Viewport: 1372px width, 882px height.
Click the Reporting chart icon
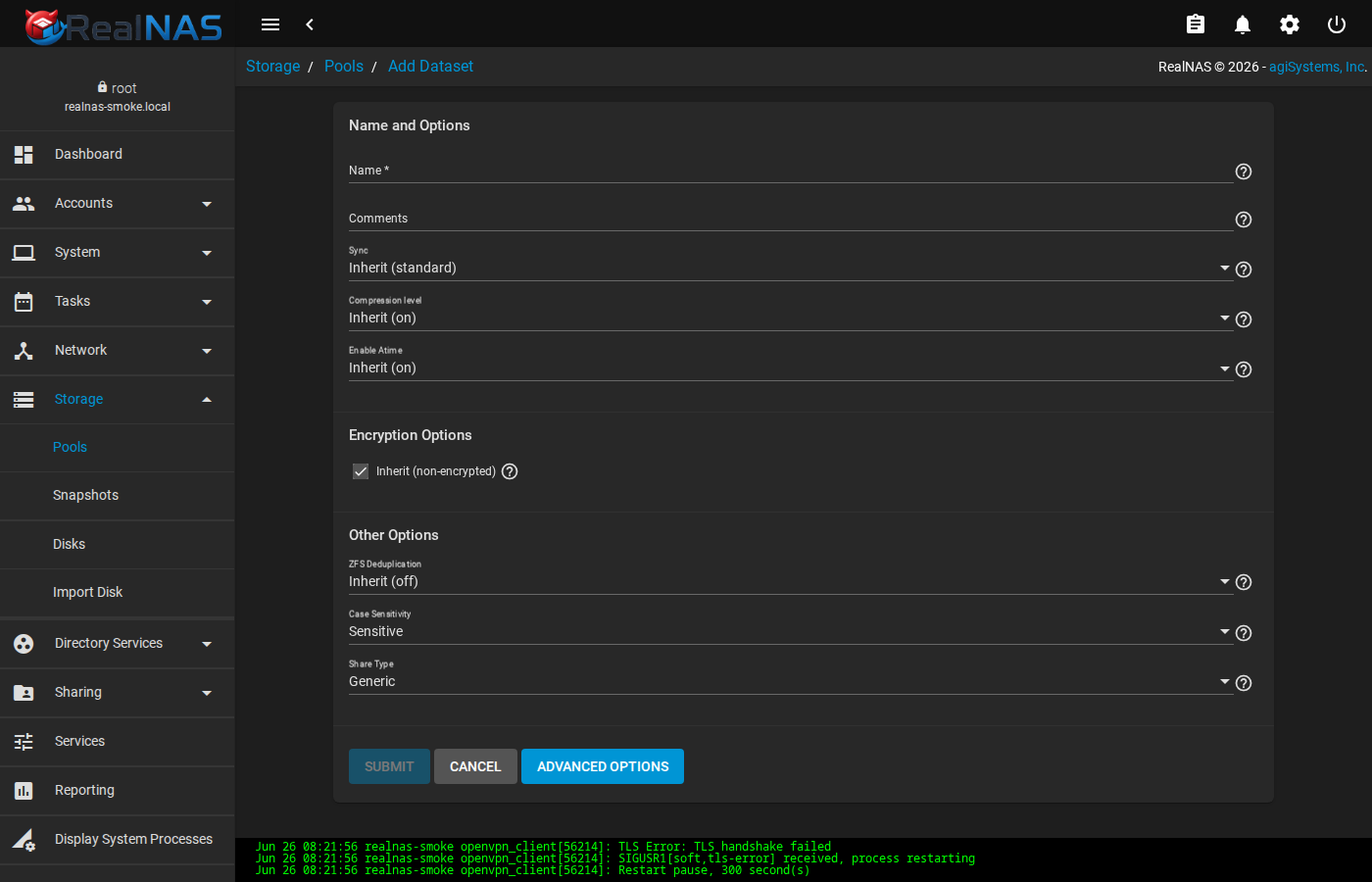click(x=24, y=790)
